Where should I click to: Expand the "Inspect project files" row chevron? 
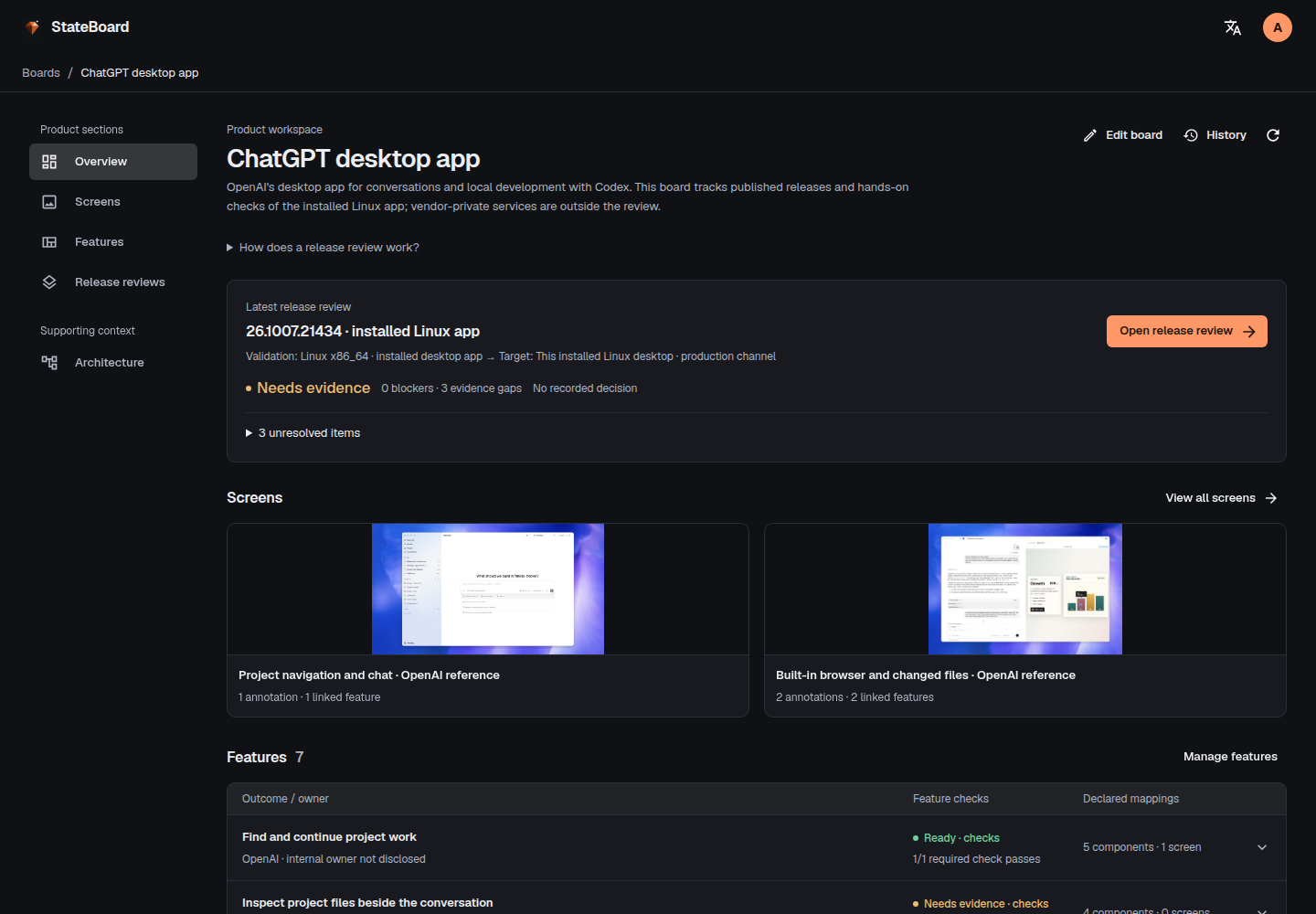pyautogui.click(x=1262, y=910)
